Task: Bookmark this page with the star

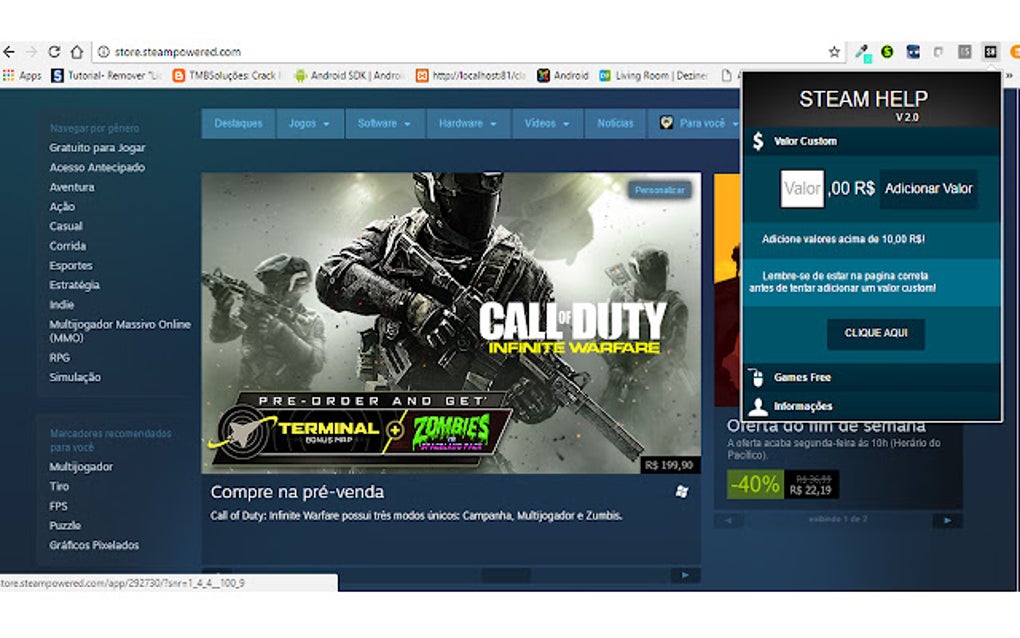Action: tap(834, 52)
